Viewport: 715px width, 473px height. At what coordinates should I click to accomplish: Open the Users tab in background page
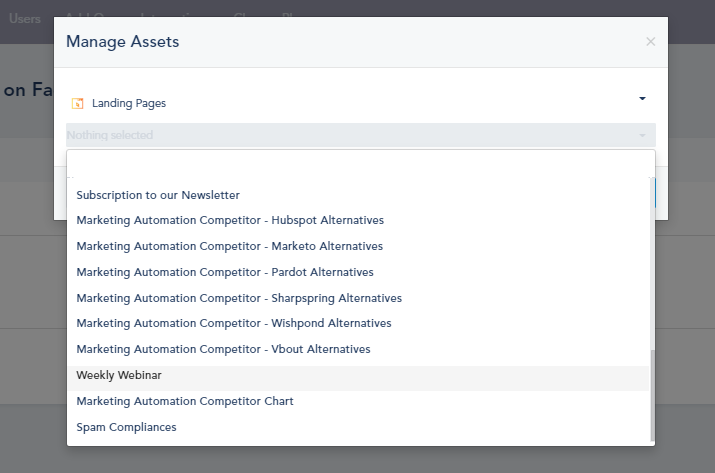coord(25,19)
